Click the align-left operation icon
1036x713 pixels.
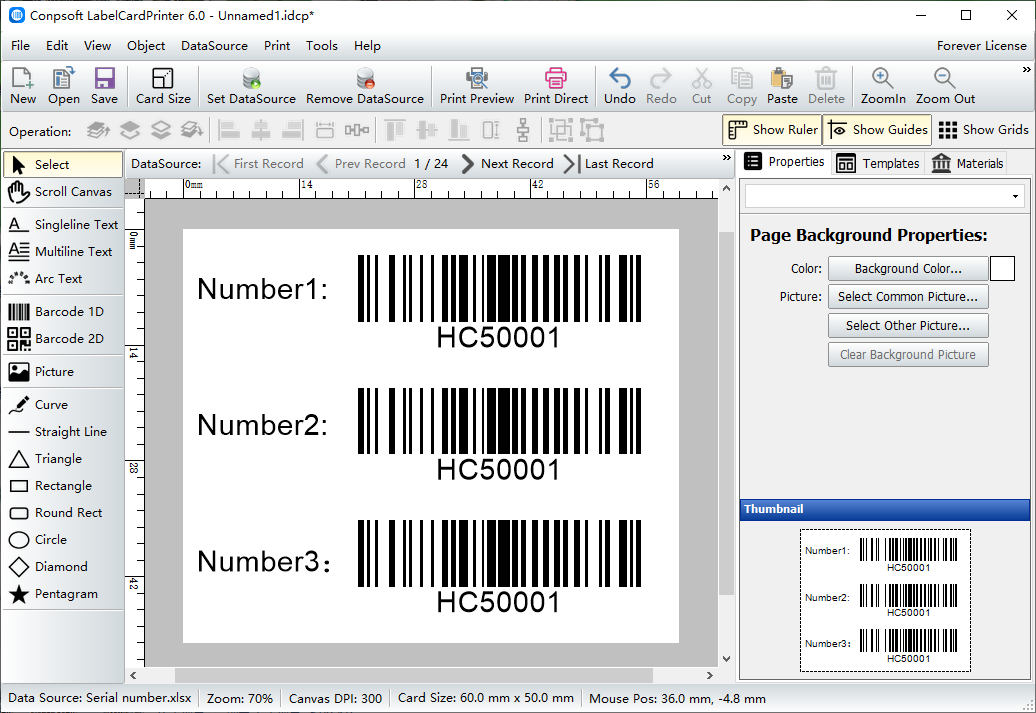229,130
